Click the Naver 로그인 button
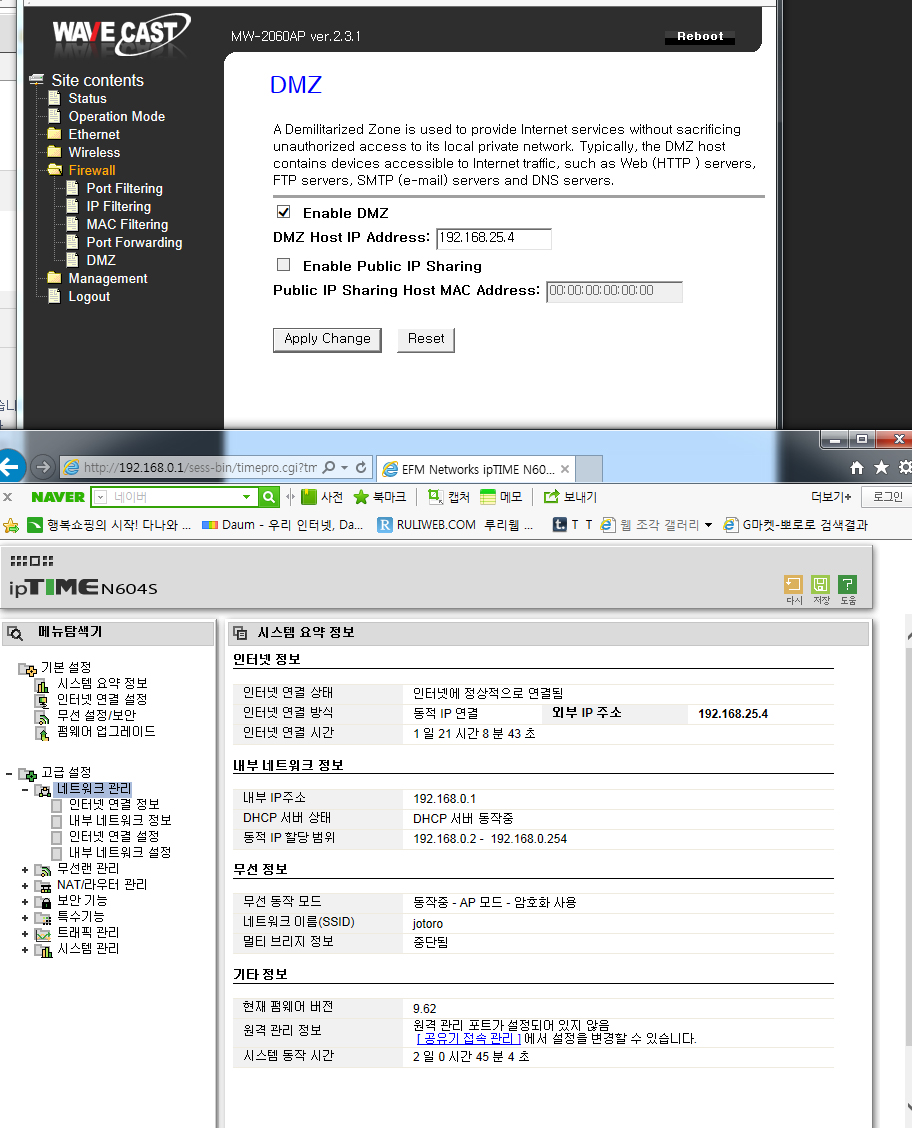This screenshot has width=912, height=1128. [x=888, y=497]
